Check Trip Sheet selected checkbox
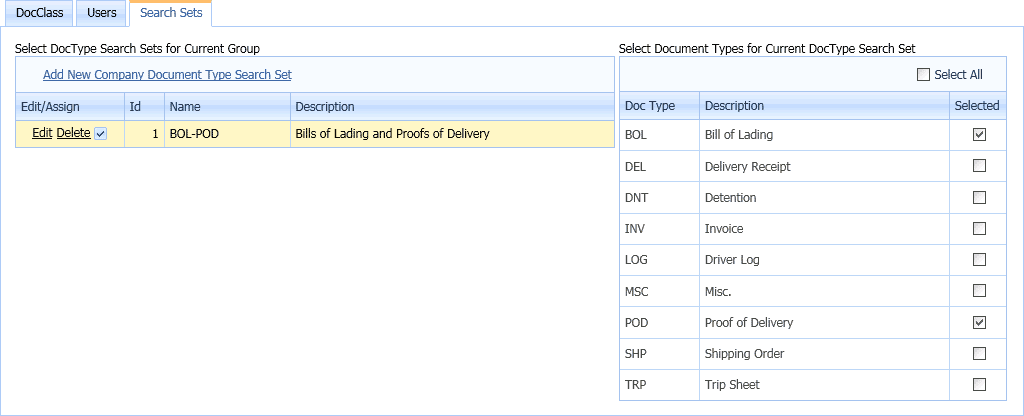This screenshot has width=1024, height=416. click(979, 385)
